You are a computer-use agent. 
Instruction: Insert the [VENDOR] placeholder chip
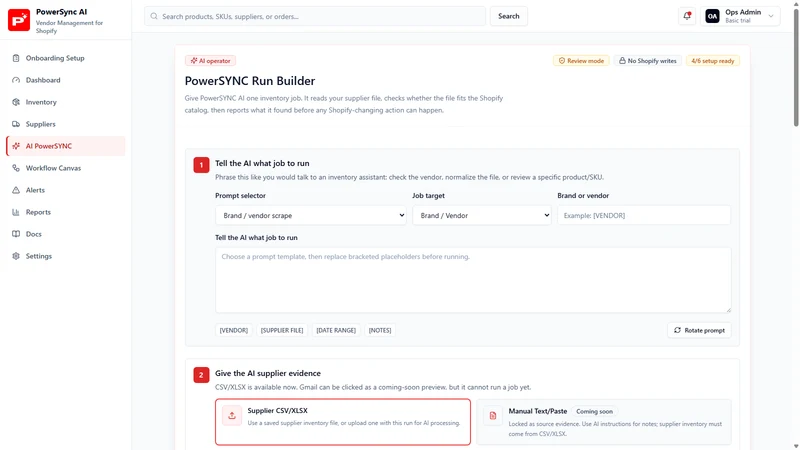pyautogui.click(x=234, y=330)
